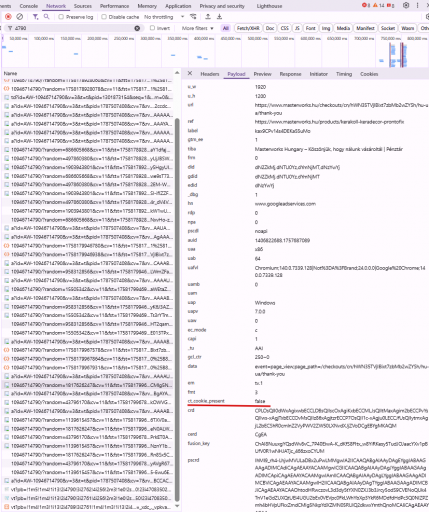Open DevTools settings gear
The image size is (429, 512).
tap(406, 5)
